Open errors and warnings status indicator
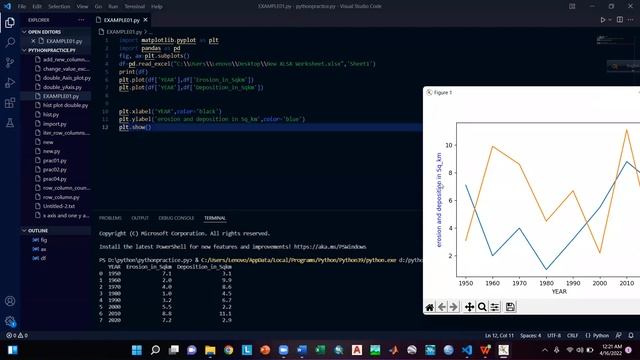Screen dimensions: 640x360 (x=17, y=336)
